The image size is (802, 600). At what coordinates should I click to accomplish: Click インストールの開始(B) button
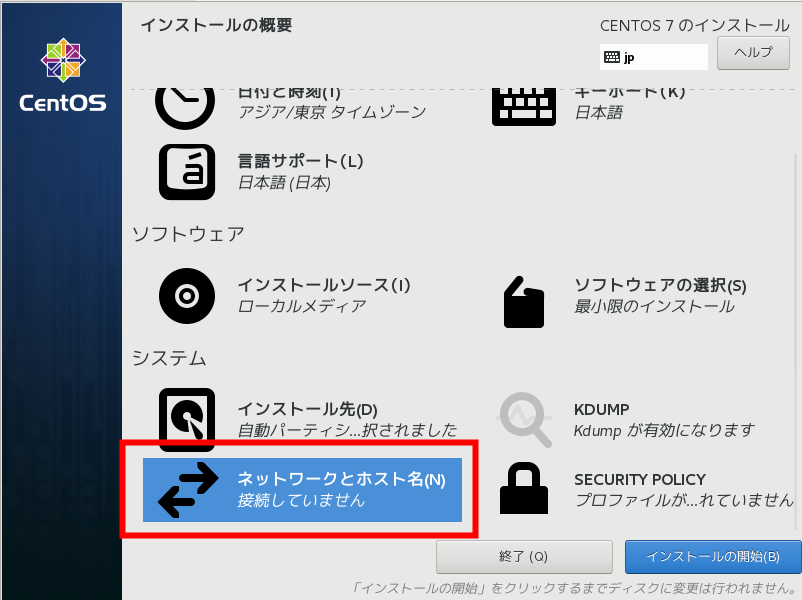pos(713,557)
